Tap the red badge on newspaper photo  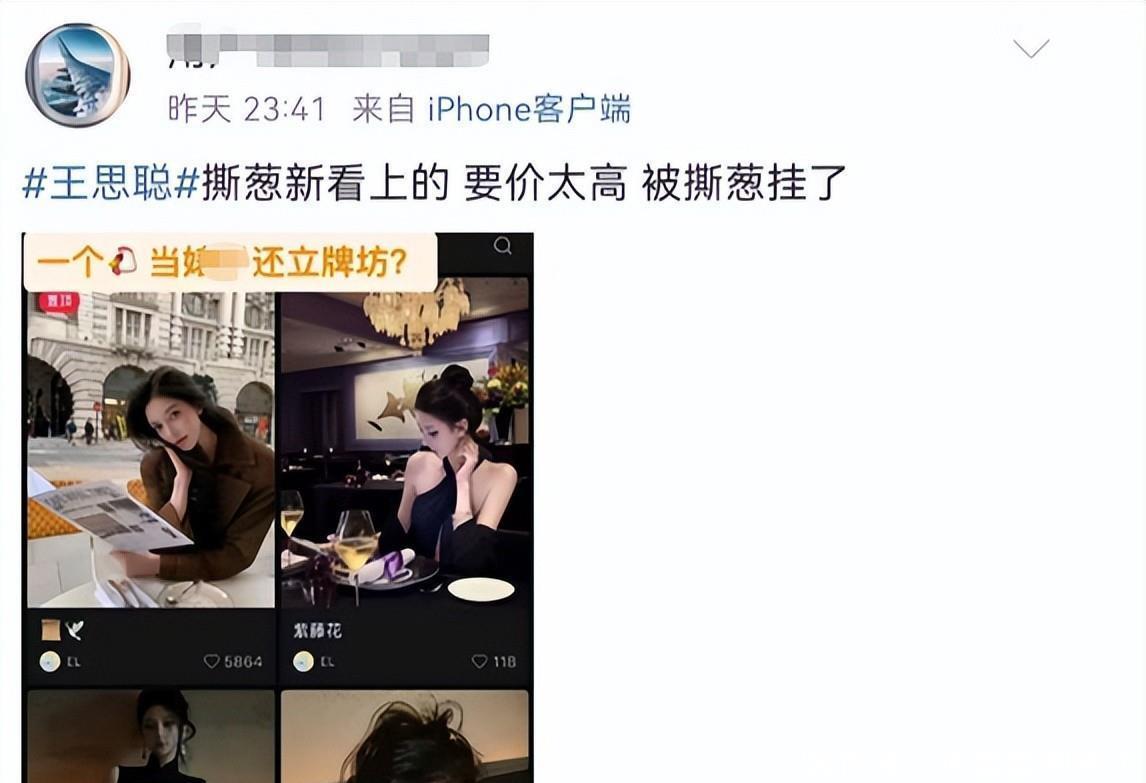[58, 302]
